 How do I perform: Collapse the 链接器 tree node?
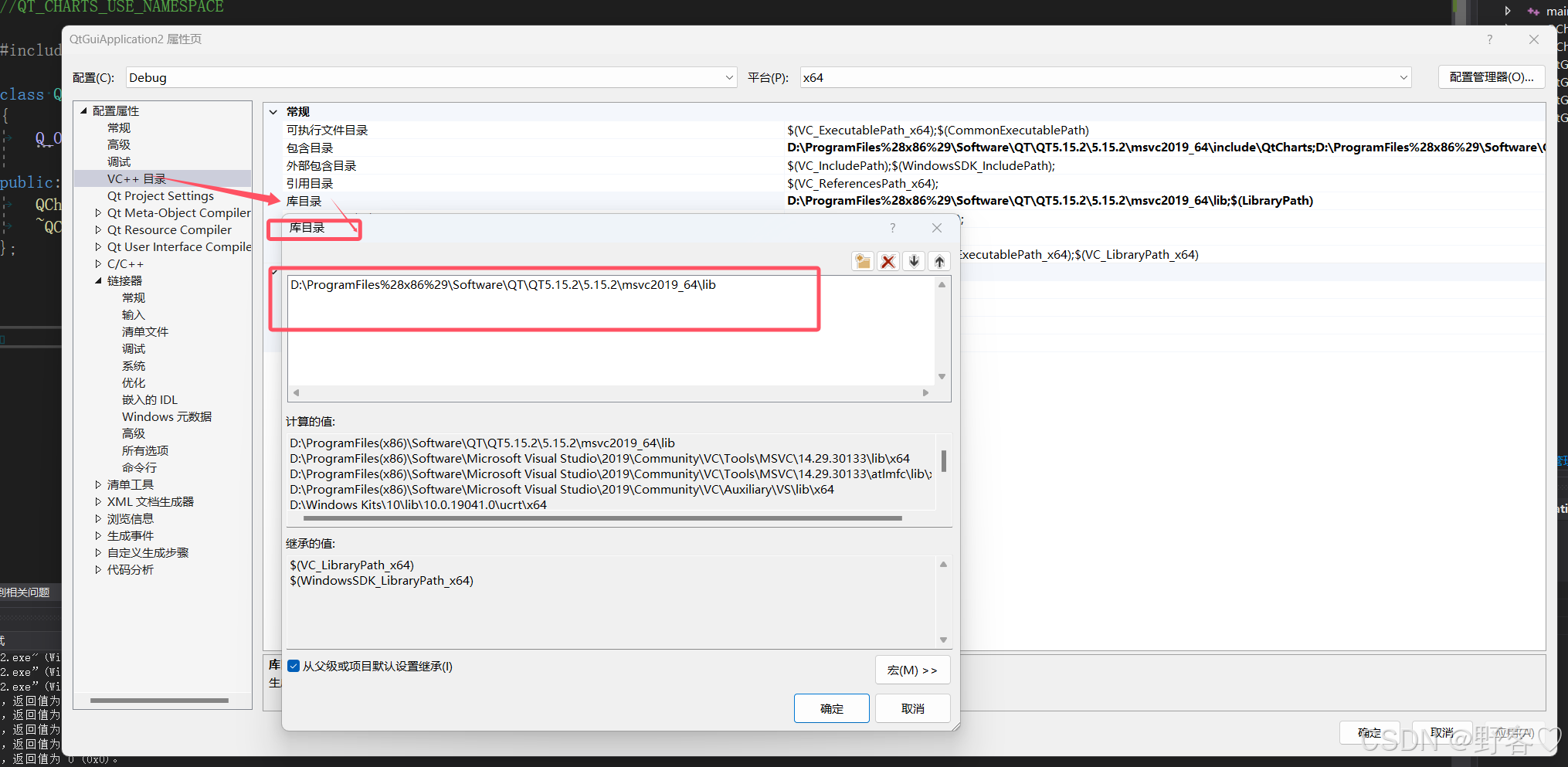98,280
